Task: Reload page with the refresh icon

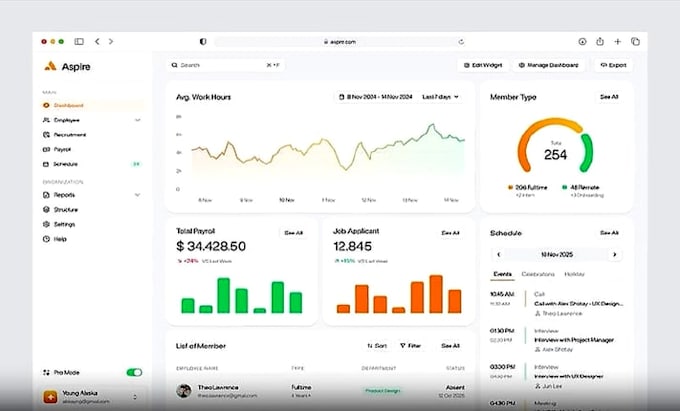Action: [461, 42]
